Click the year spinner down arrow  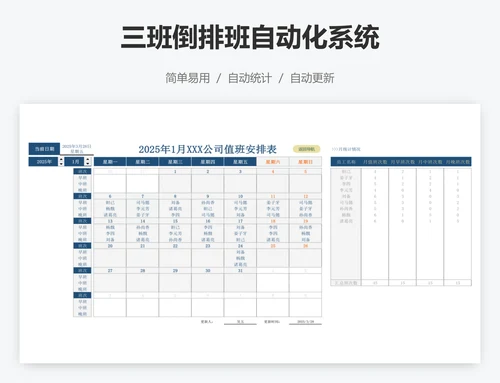point(61,164)
